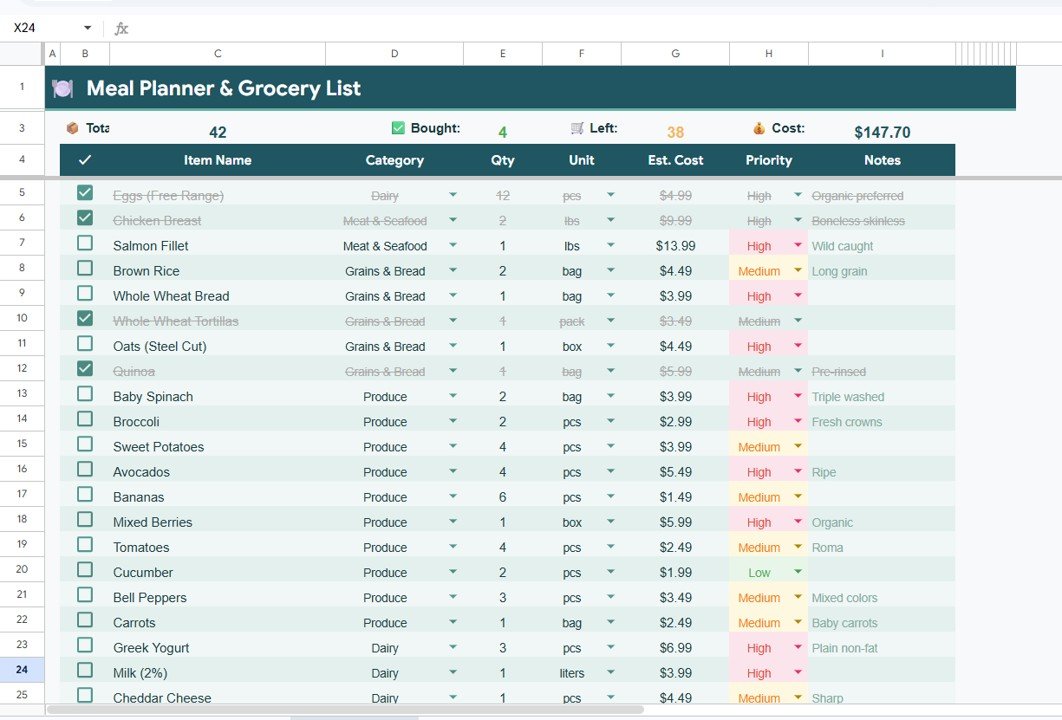Click the shopping cart icon beside Left
The image size is (1062, 720).
[x=577, y=128]
